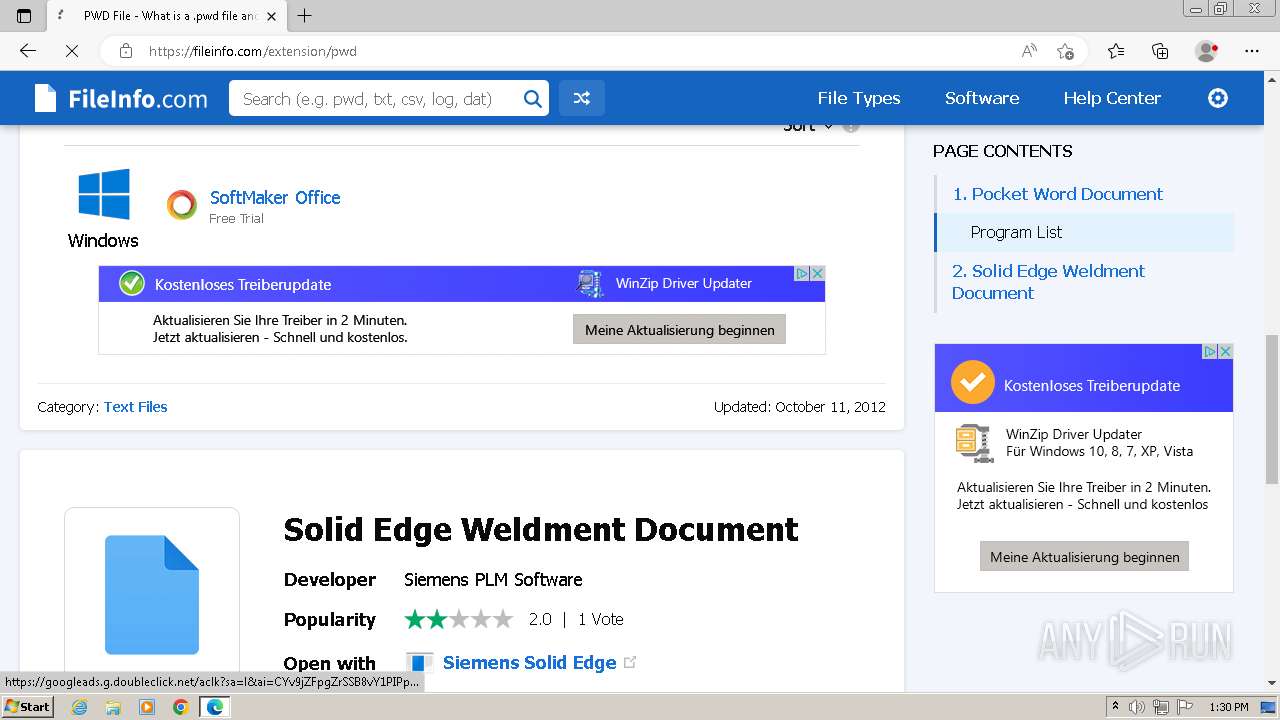This screenshot has width=1280, height=720.
Task: Click the Windows platform logo
Action: click(104, 194)
